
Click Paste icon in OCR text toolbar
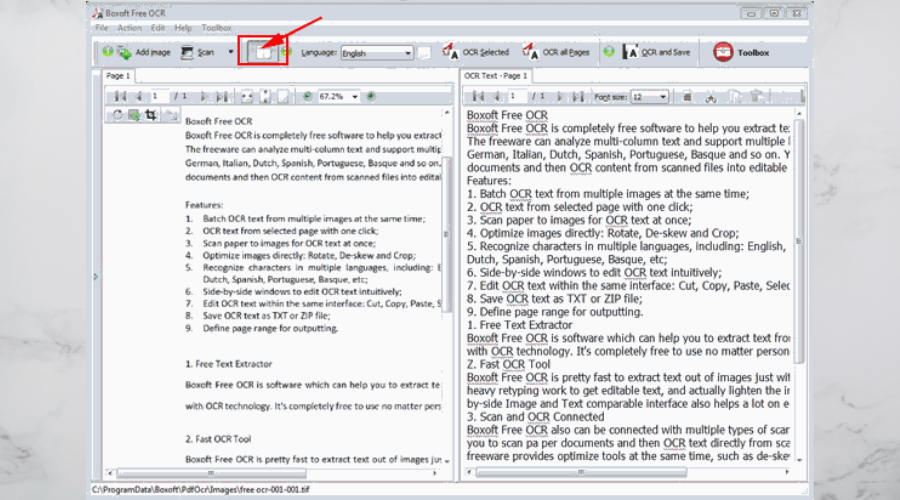[757, 96]
